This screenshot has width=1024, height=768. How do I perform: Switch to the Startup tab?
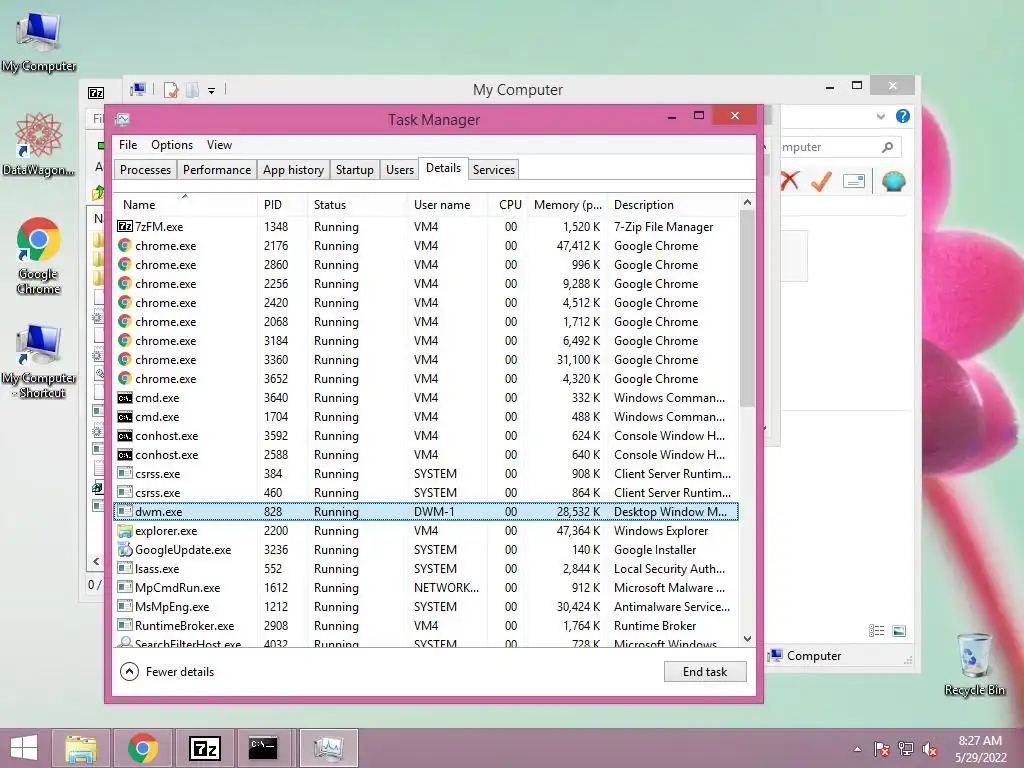click(355, 170)
